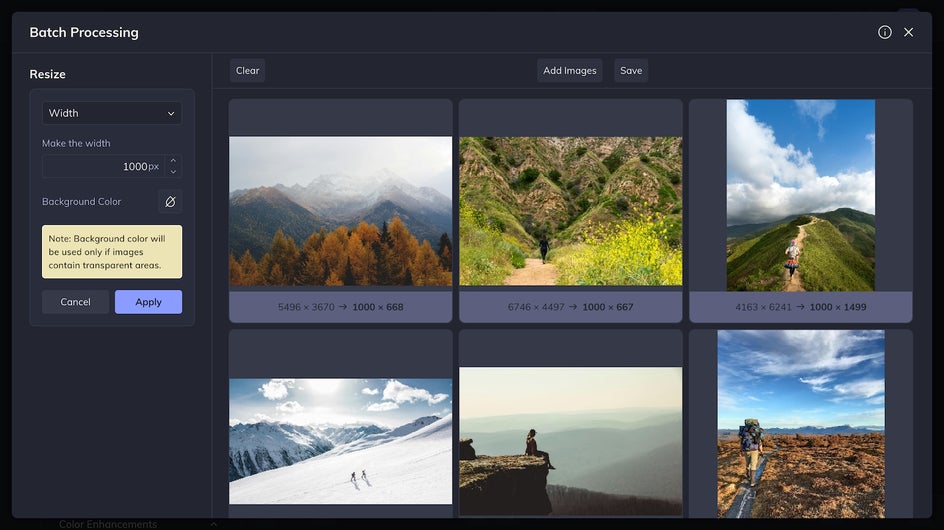Click the '4163 × 6241 → 1000 × 1499' label
Image resolution: width=944 pixels, height=530 pixels.
801,307
